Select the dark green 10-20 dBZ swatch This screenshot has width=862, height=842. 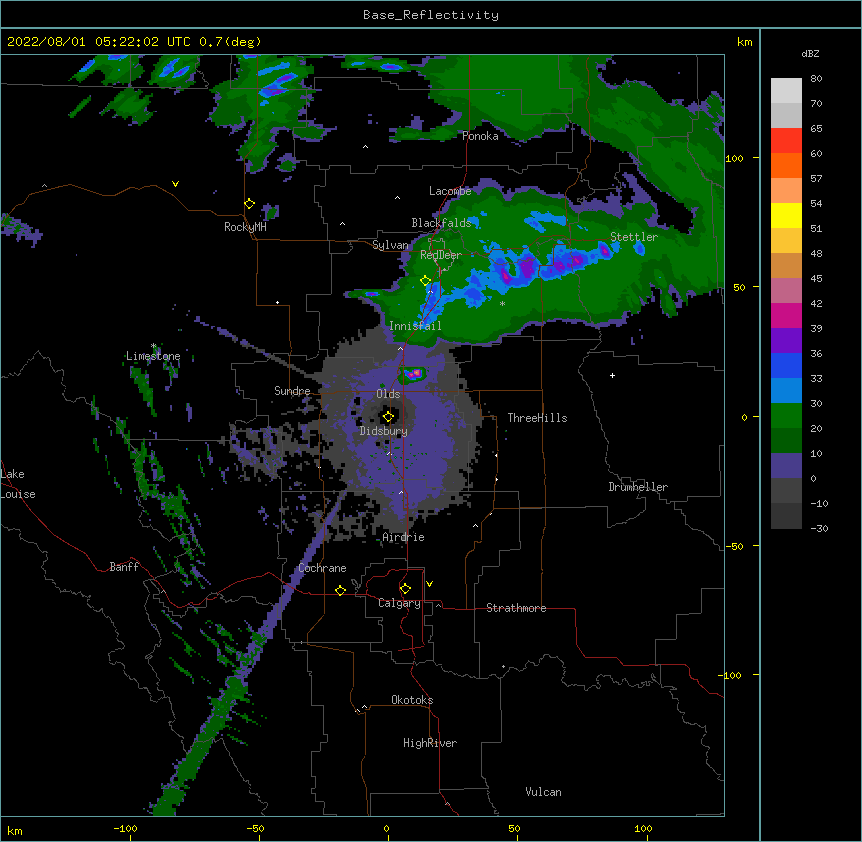pyautogui.click(x=786, y=441)
